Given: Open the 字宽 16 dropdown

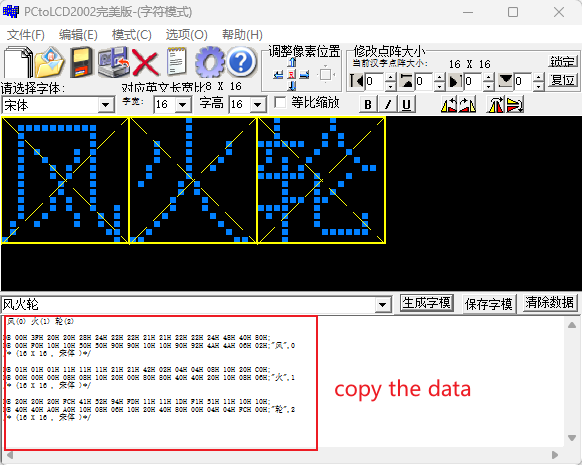Looking at the screenshot, I should tap(183, 104).
